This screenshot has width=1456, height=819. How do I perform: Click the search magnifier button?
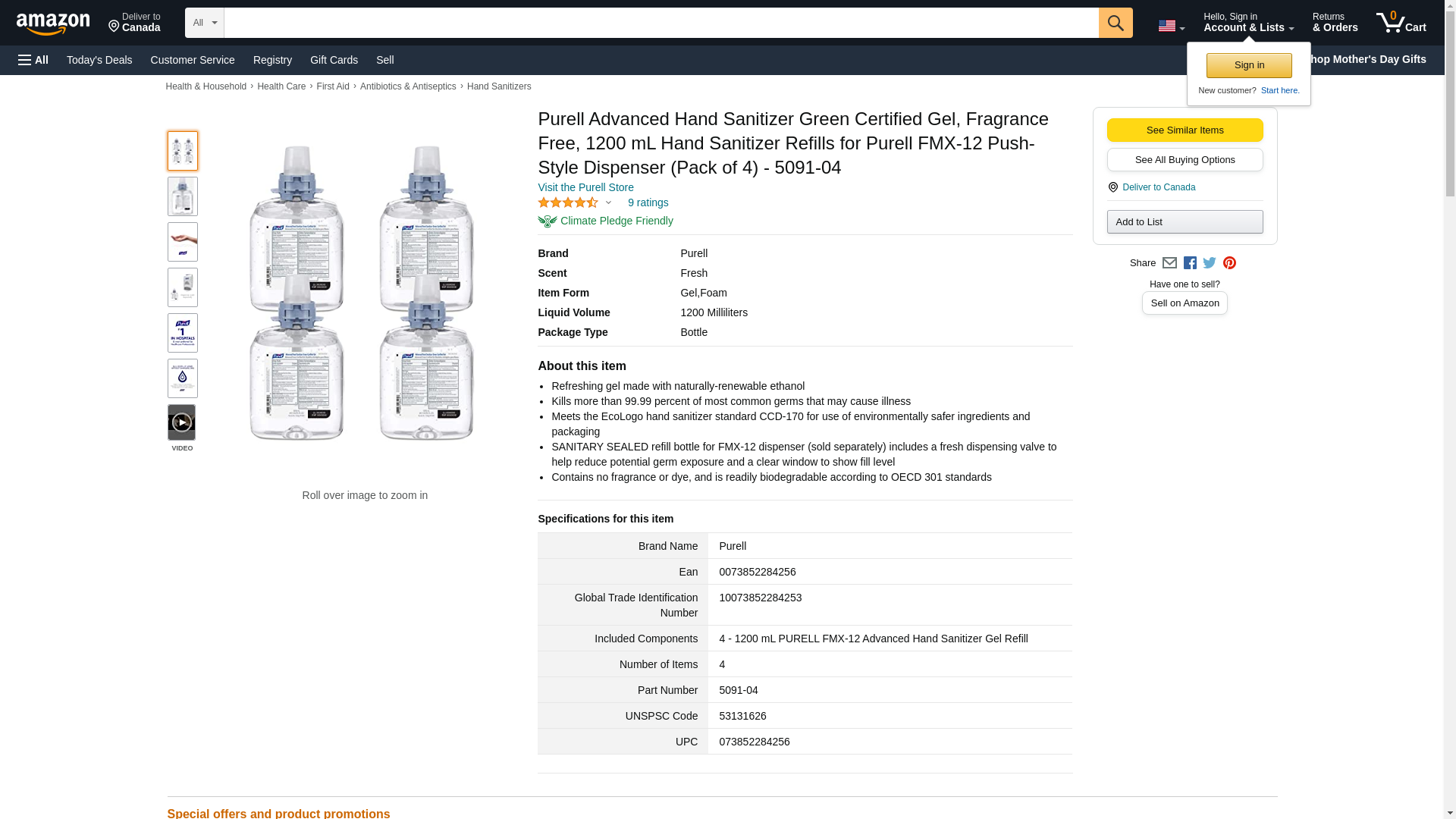pyautogui.click(x=1115, y=23)
